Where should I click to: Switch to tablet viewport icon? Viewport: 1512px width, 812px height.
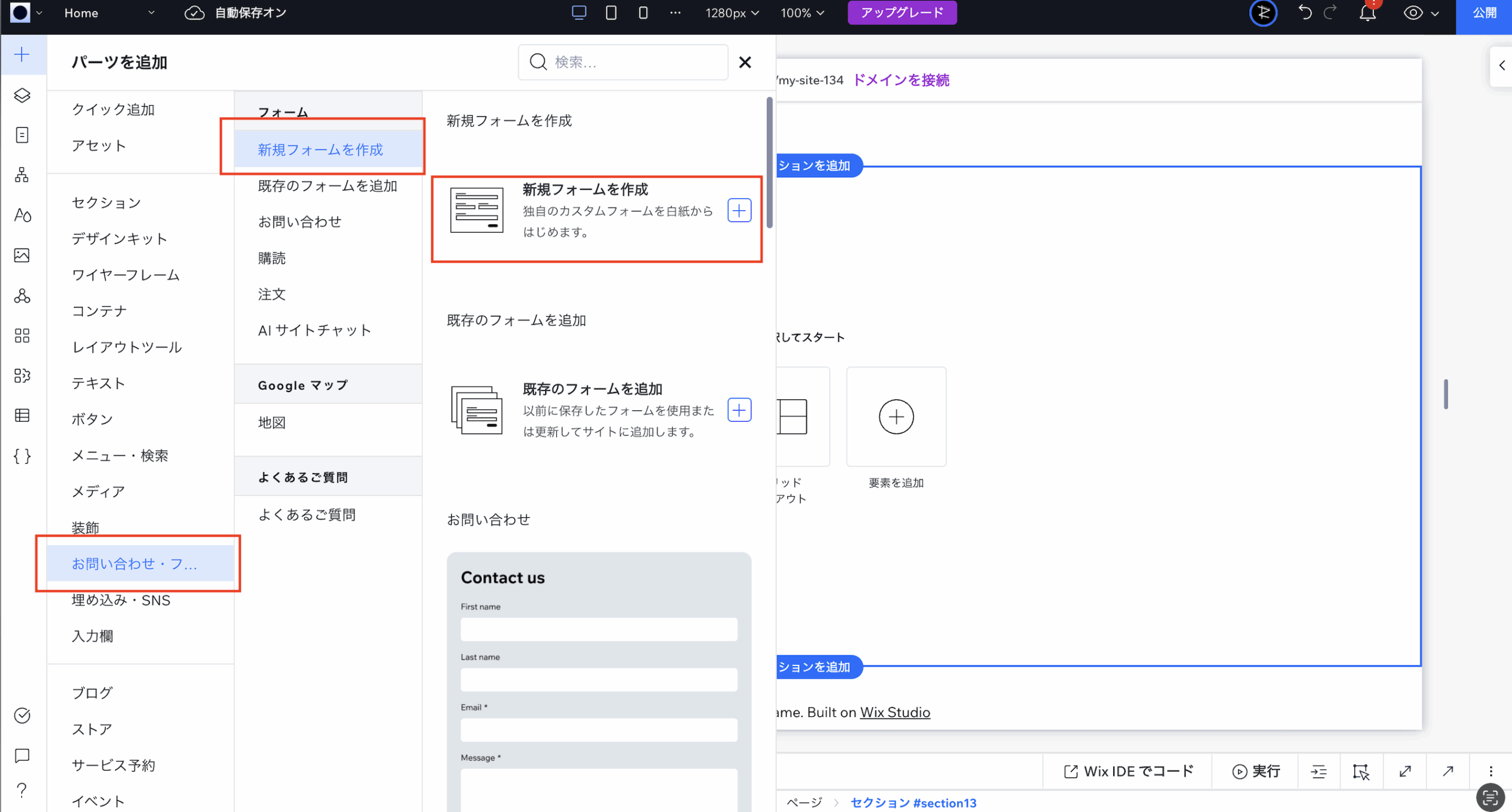[x=611, y=13]
